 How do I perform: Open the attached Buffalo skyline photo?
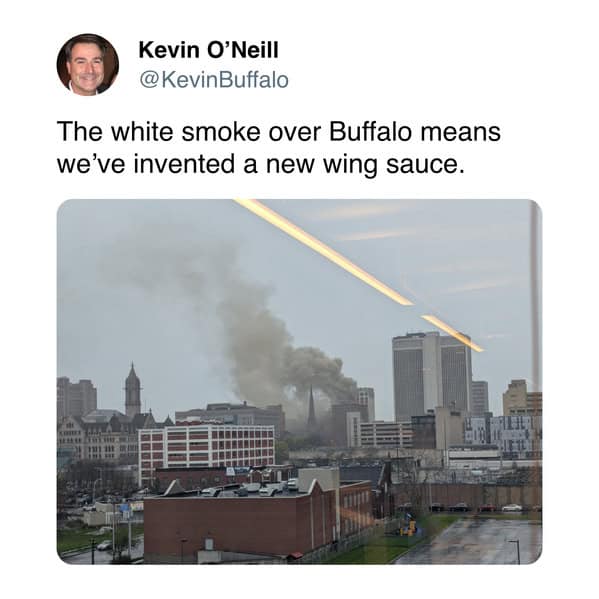[299, 381]
